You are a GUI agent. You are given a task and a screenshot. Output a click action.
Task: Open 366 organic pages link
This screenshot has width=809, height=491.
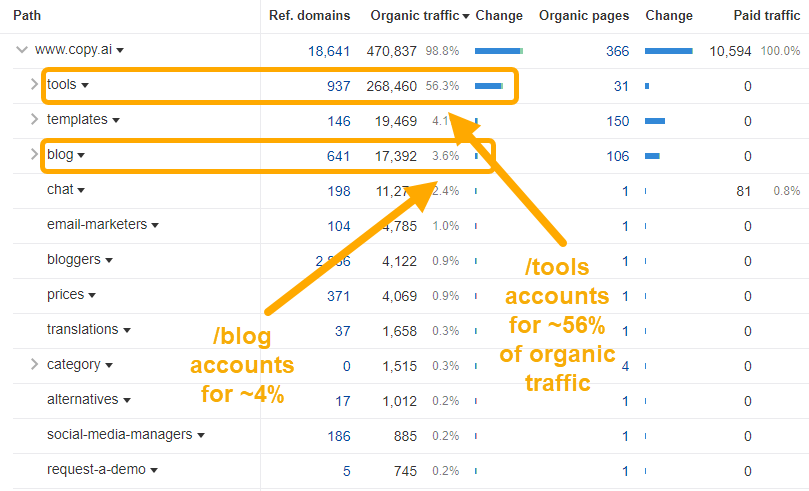coord(617,51)
